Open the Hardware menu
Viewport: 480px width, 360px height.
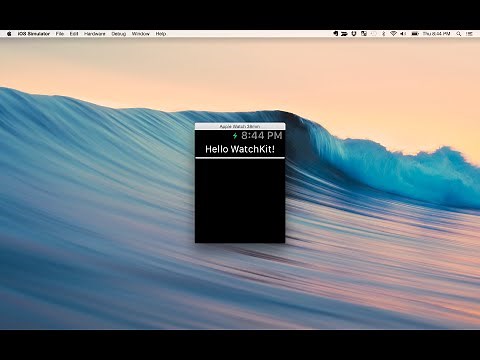[x=95, y=34]
